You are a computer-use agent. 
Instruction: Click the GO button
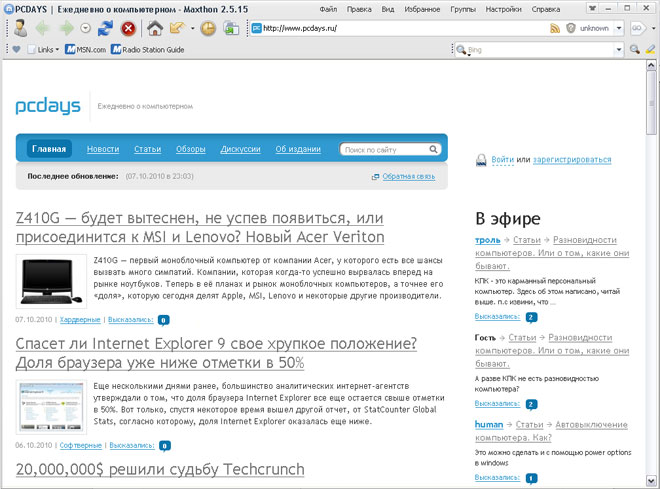pos(637,28)
